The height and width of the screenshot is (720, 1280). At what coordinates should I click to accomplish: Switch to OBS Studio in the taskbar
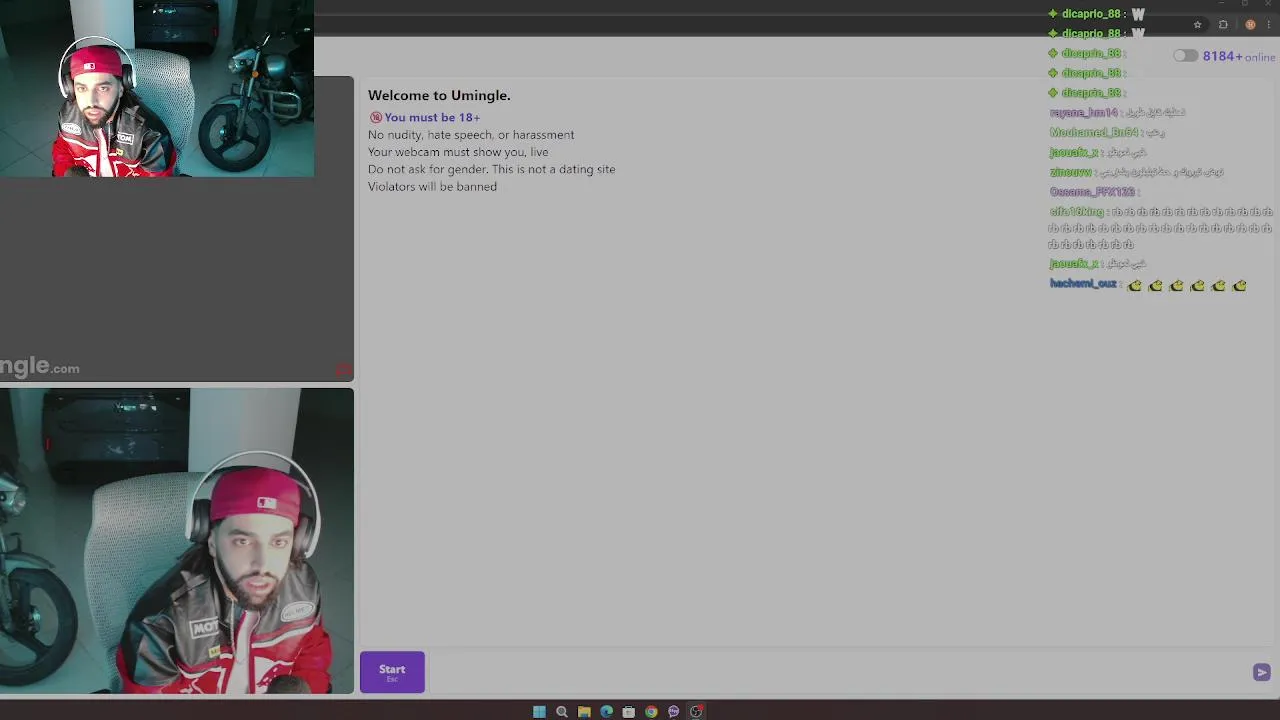696,712
